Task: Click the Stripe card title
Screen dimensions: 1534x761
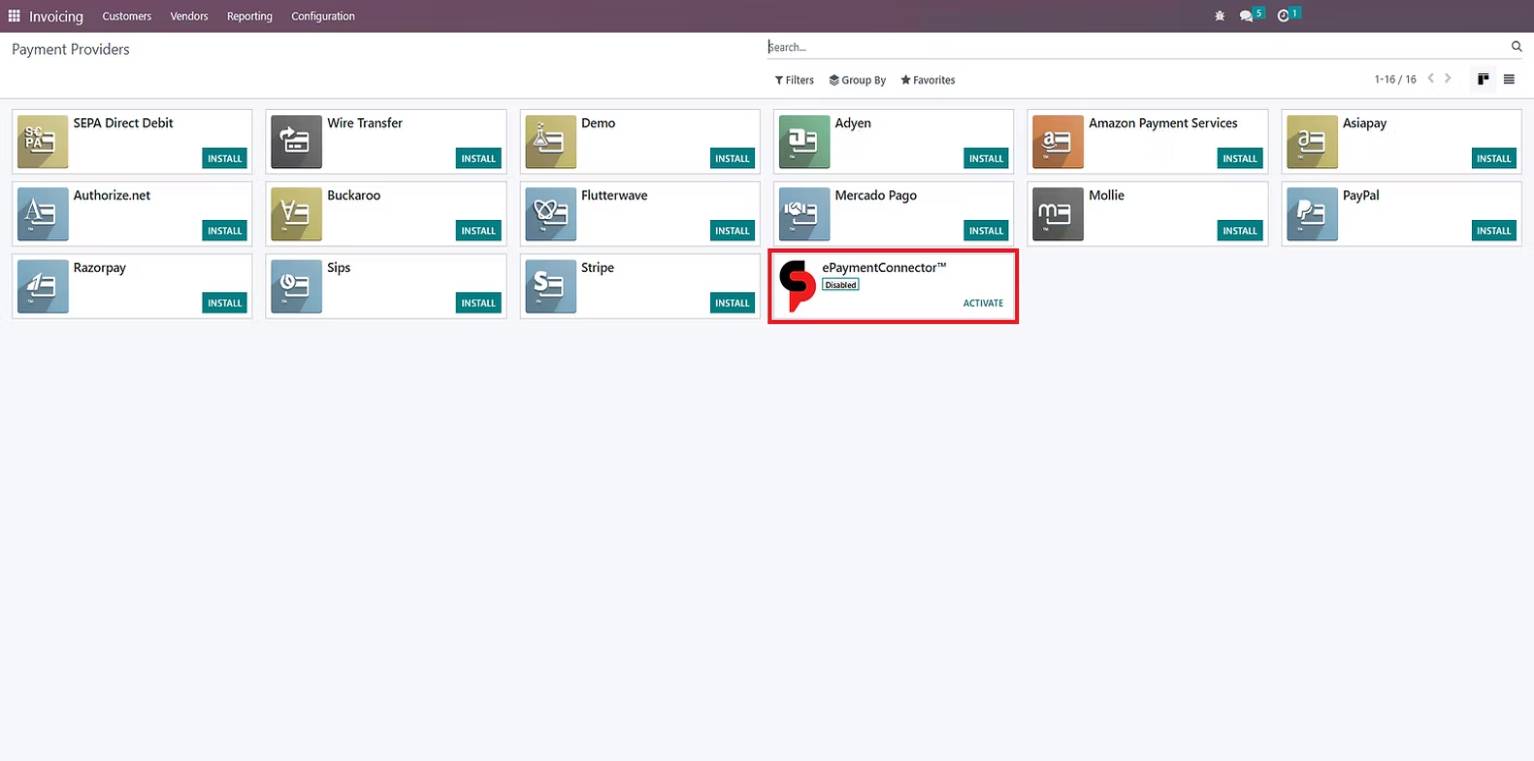Action: point(598,267)
